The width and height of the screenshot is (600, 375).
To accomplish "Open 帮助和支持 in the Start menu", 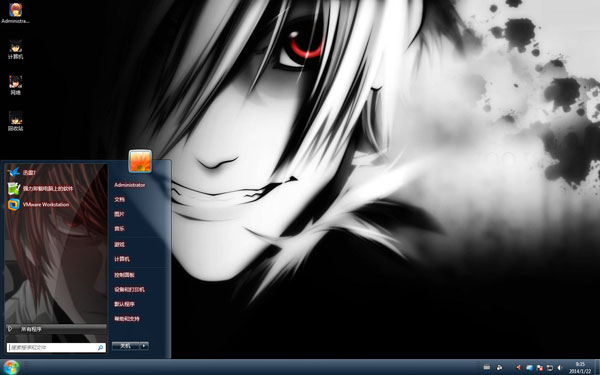I will [127, 318].
